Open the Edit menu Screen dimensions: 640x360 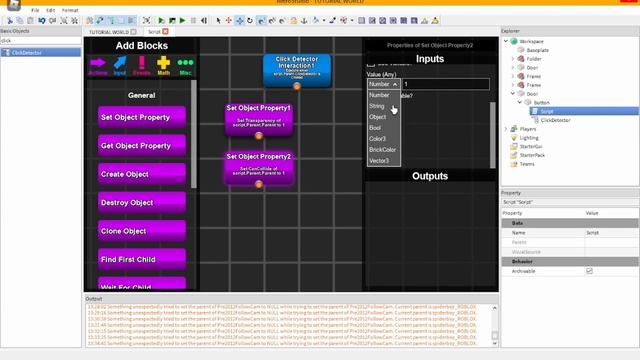point(51,10)
